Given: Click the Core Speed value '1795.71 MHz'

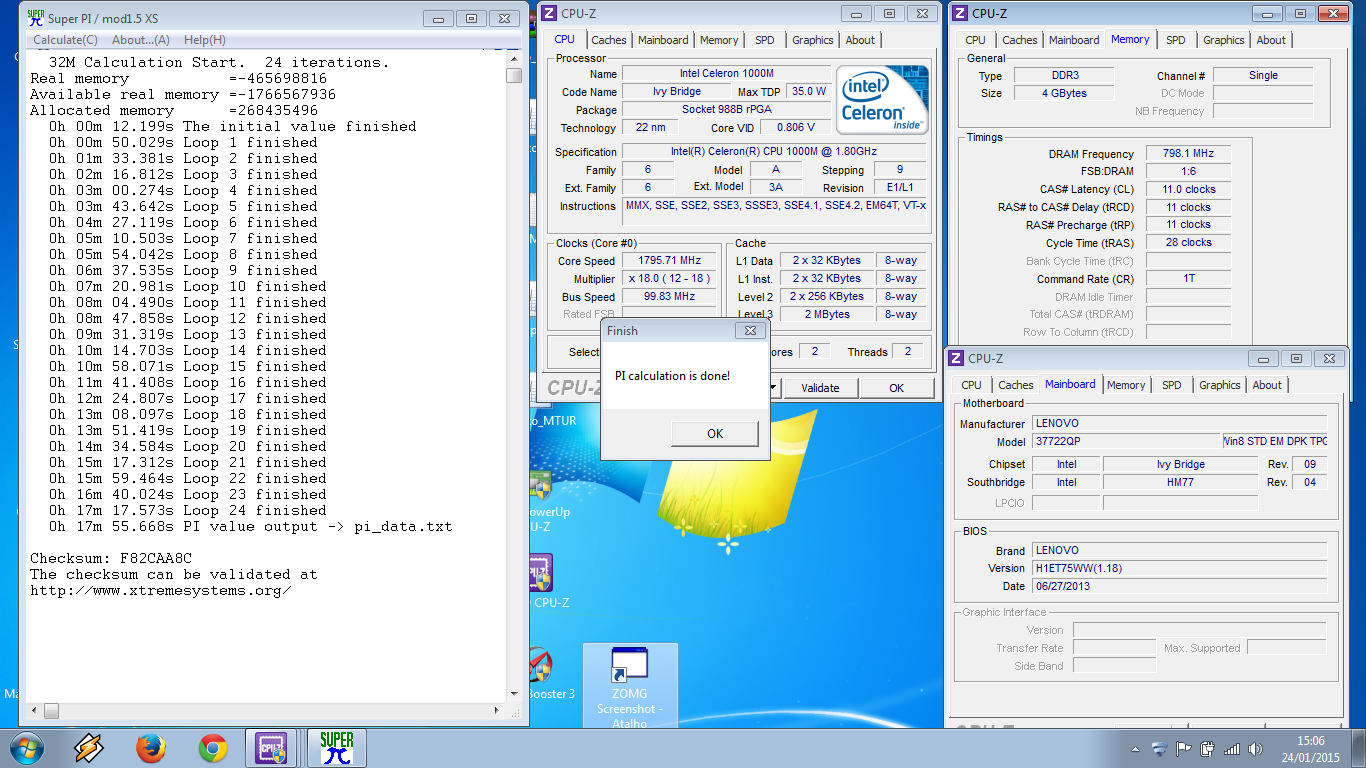Looking at the screenshot, I should [x=669, y=261].
